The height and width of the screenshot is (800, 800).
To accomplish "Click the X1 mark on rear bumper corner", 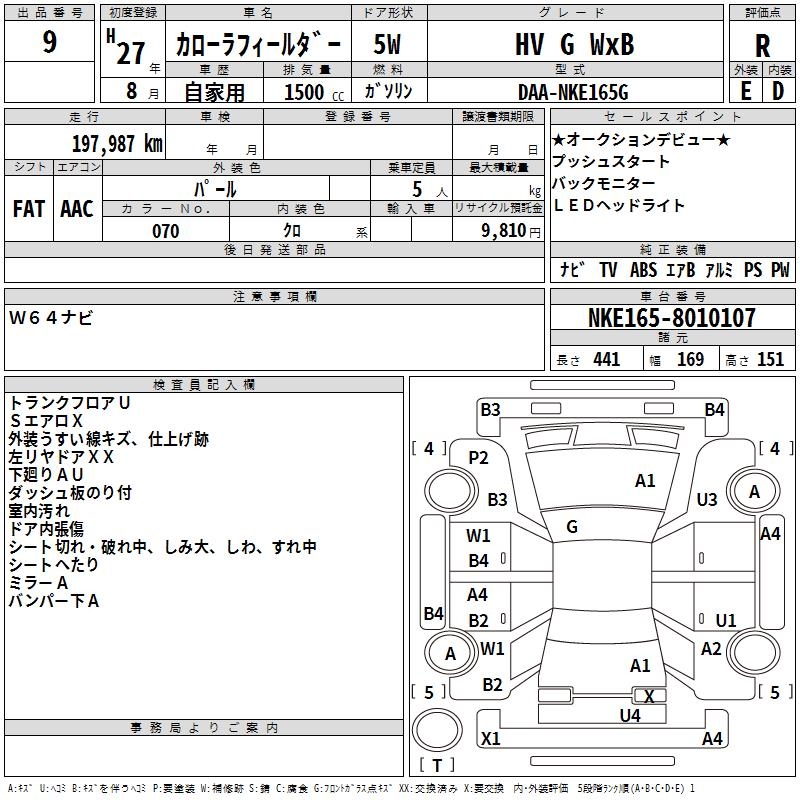I will point(490,739).
